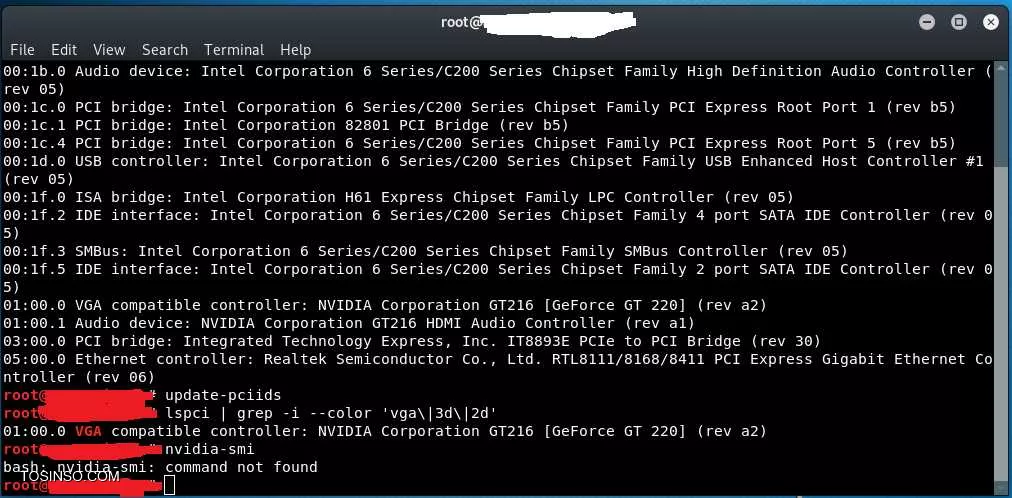Maximize the terminal window
The height and width of the screenshot is (498, 1012).
pos(959,23)
